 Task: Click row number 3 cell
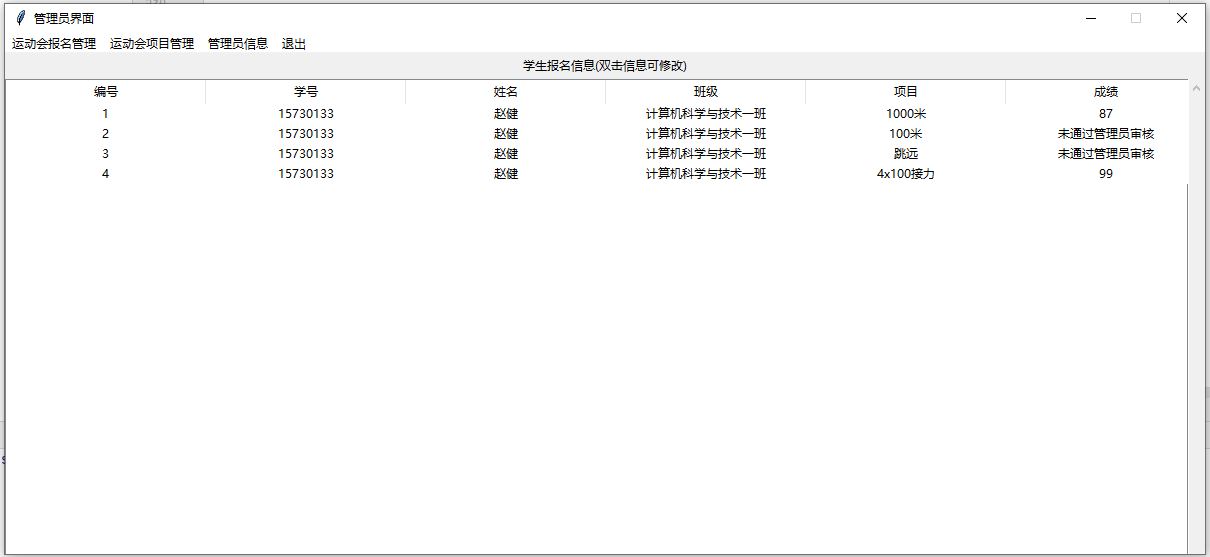(105, 154)
